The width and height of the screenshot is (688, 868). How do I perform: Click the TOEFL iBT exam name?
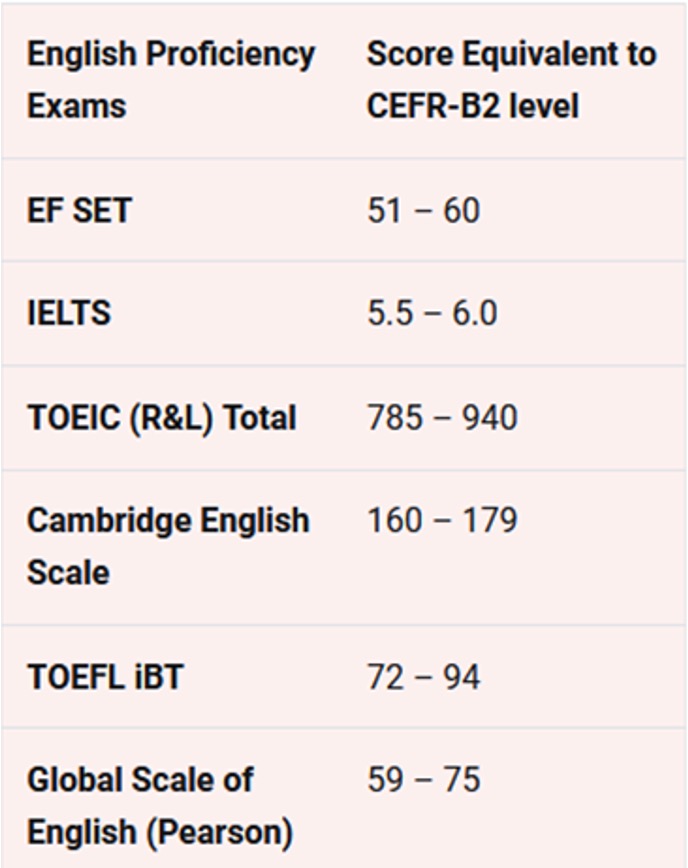[x=105, y=677]
